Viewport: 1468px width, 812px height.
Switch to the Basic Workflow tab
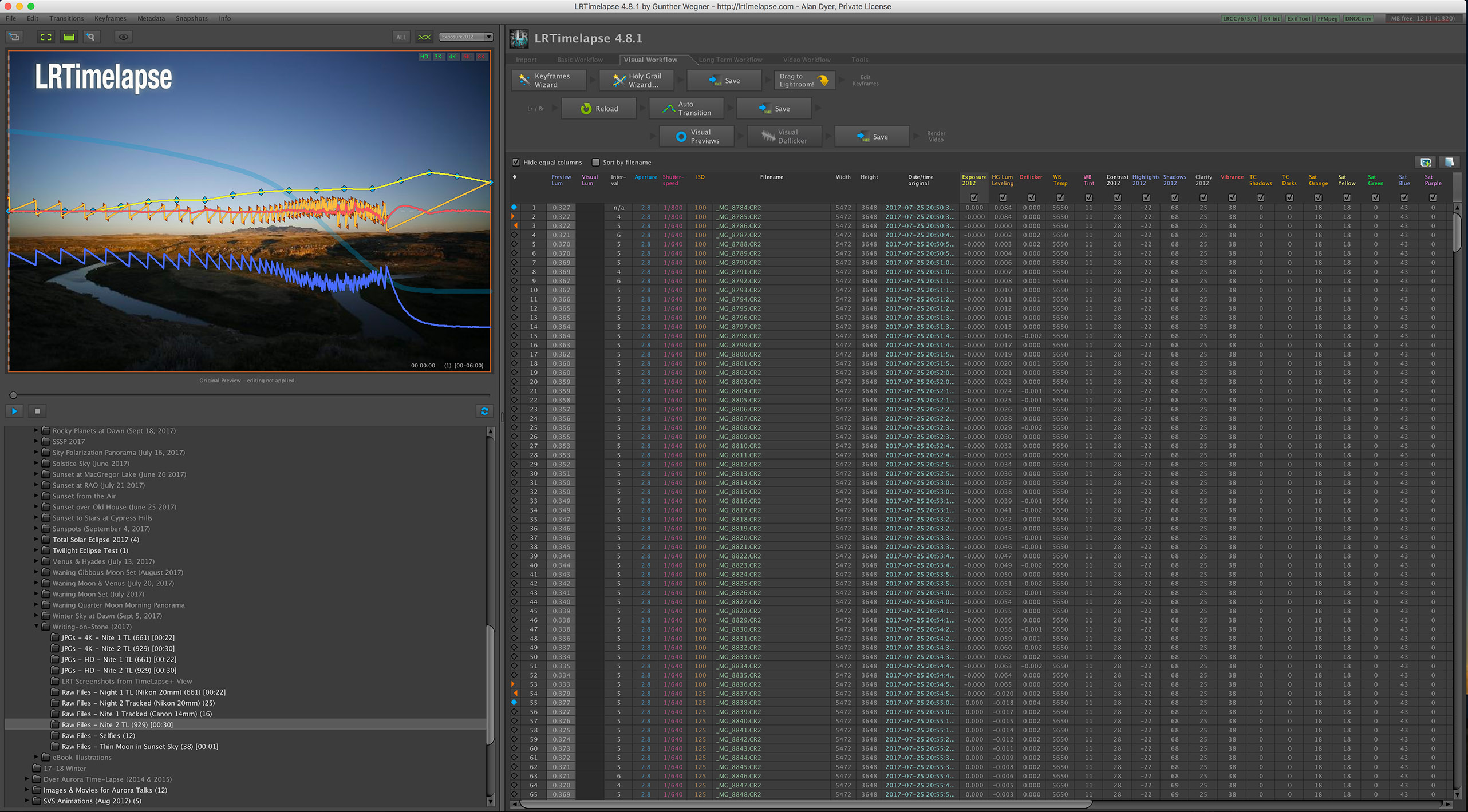click(x=579, y=60)
